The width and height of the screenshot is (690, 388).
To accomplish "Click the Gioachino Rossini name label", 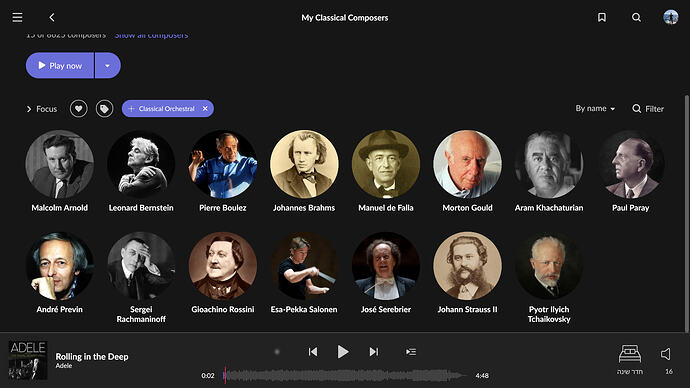I will point(223,309).
